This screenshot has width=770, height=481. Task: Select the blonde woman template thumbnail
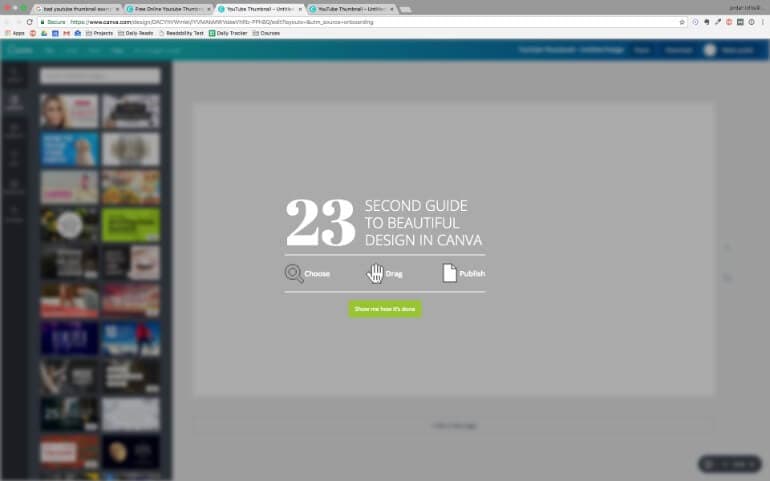tap(69, 111)
